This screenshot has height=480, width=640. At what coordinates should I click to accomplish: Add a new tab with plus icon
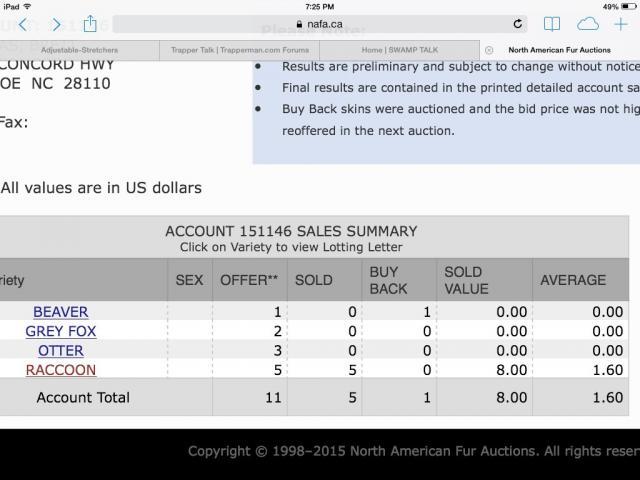[621, 24]
